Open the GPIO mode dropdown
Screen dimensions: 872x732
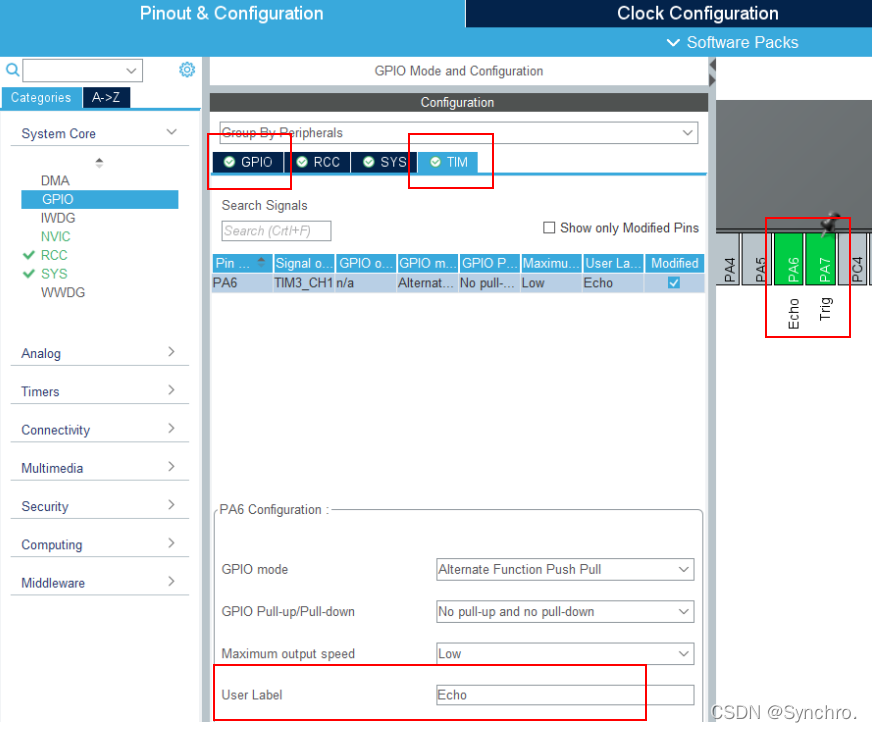(683, 570)
